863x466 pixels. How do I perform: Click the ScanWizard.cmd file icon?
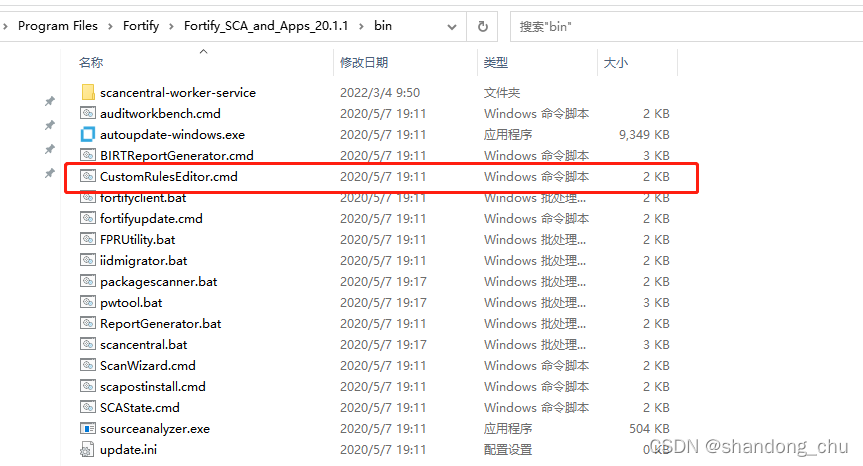pyautogui.click(x=88, y=365)
